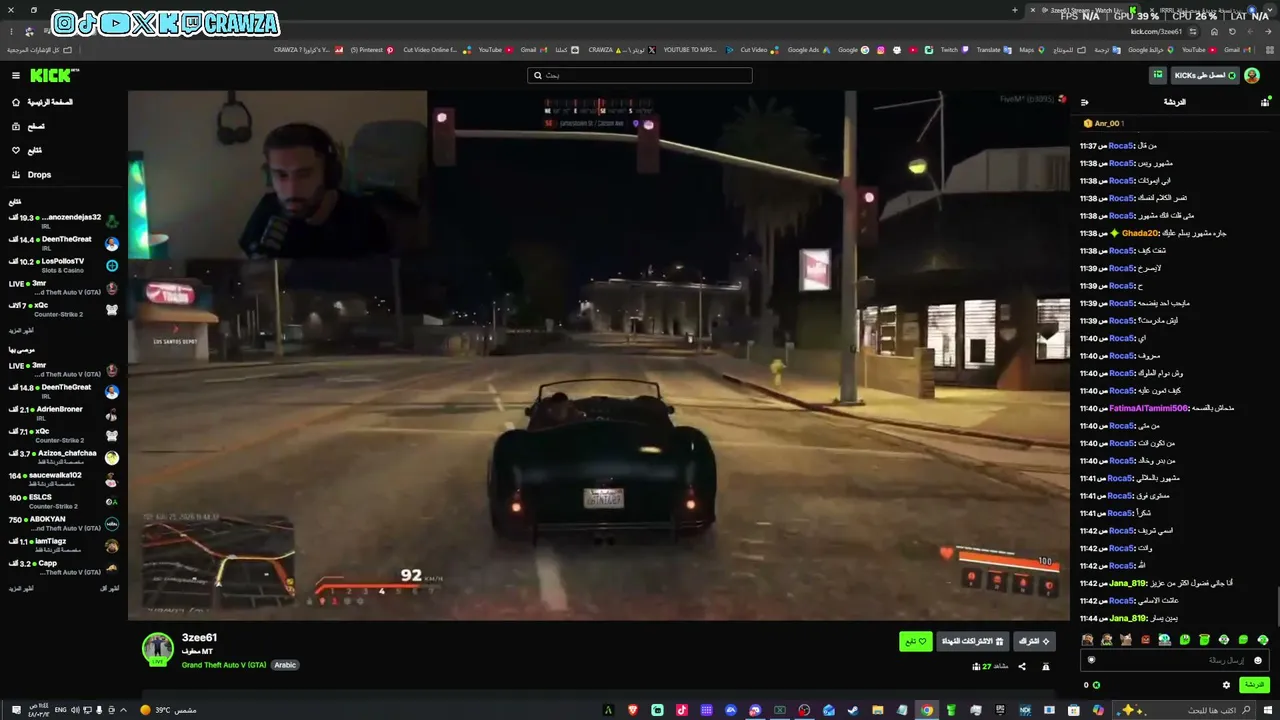
Task: Open FatimaAlTamimi506 username in chat
Action: click(x=1149, y=408)
